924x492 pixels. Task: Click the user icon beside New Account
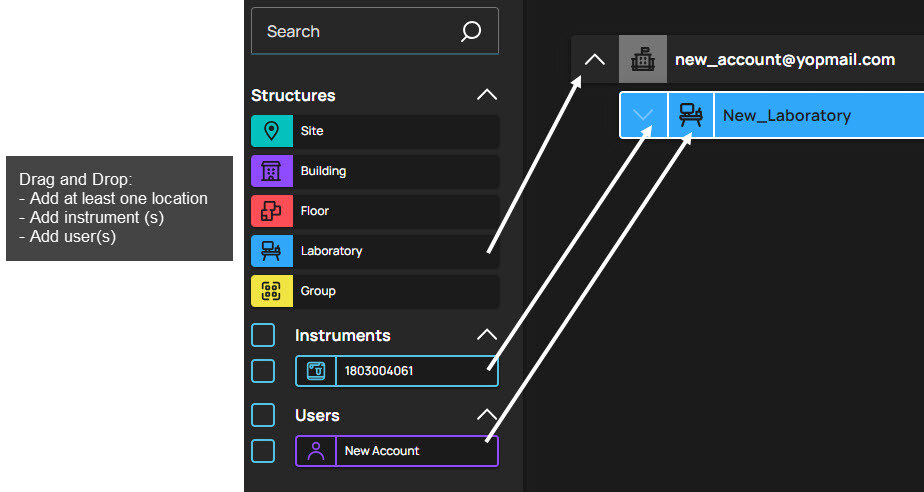tap(316, 451)
